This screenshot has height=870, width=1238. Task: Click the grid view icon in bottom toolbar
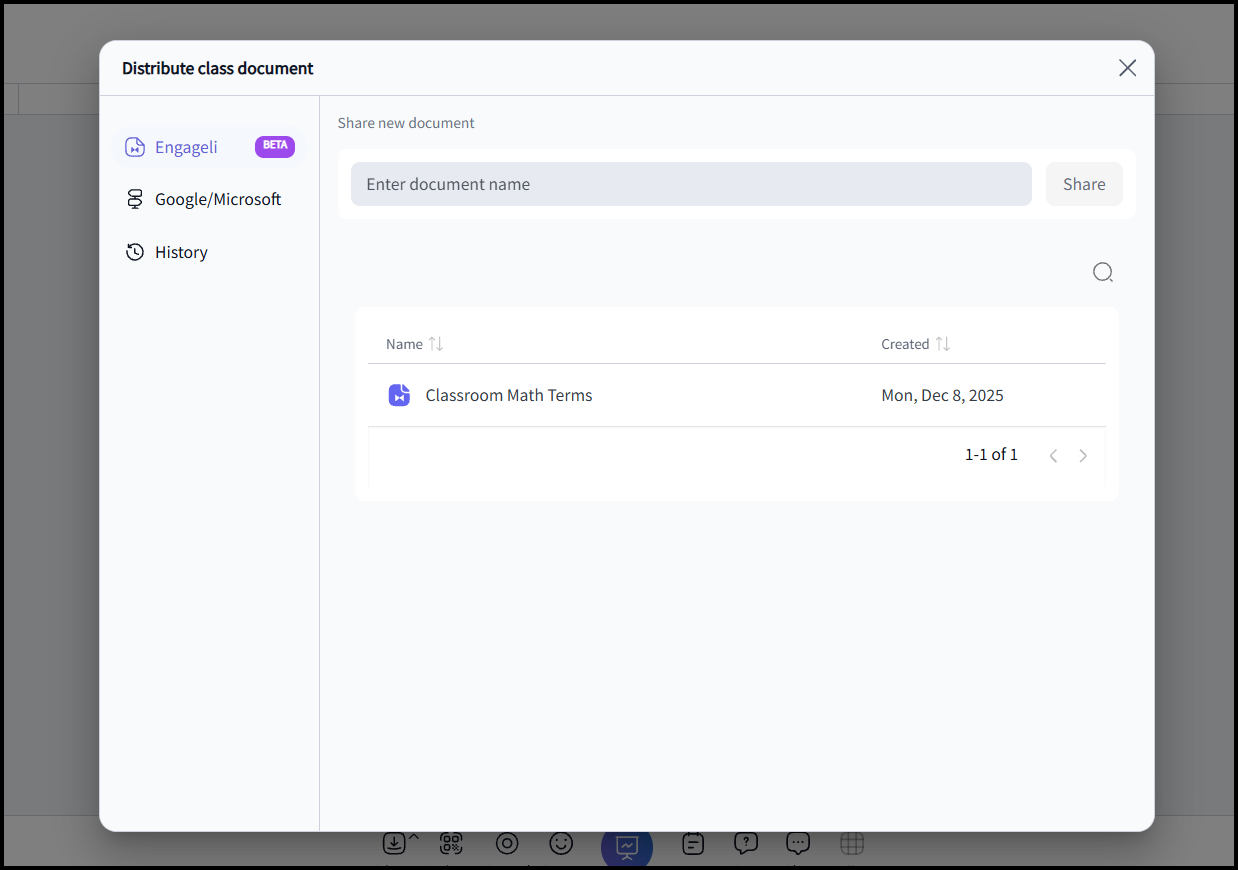point(852,844)
